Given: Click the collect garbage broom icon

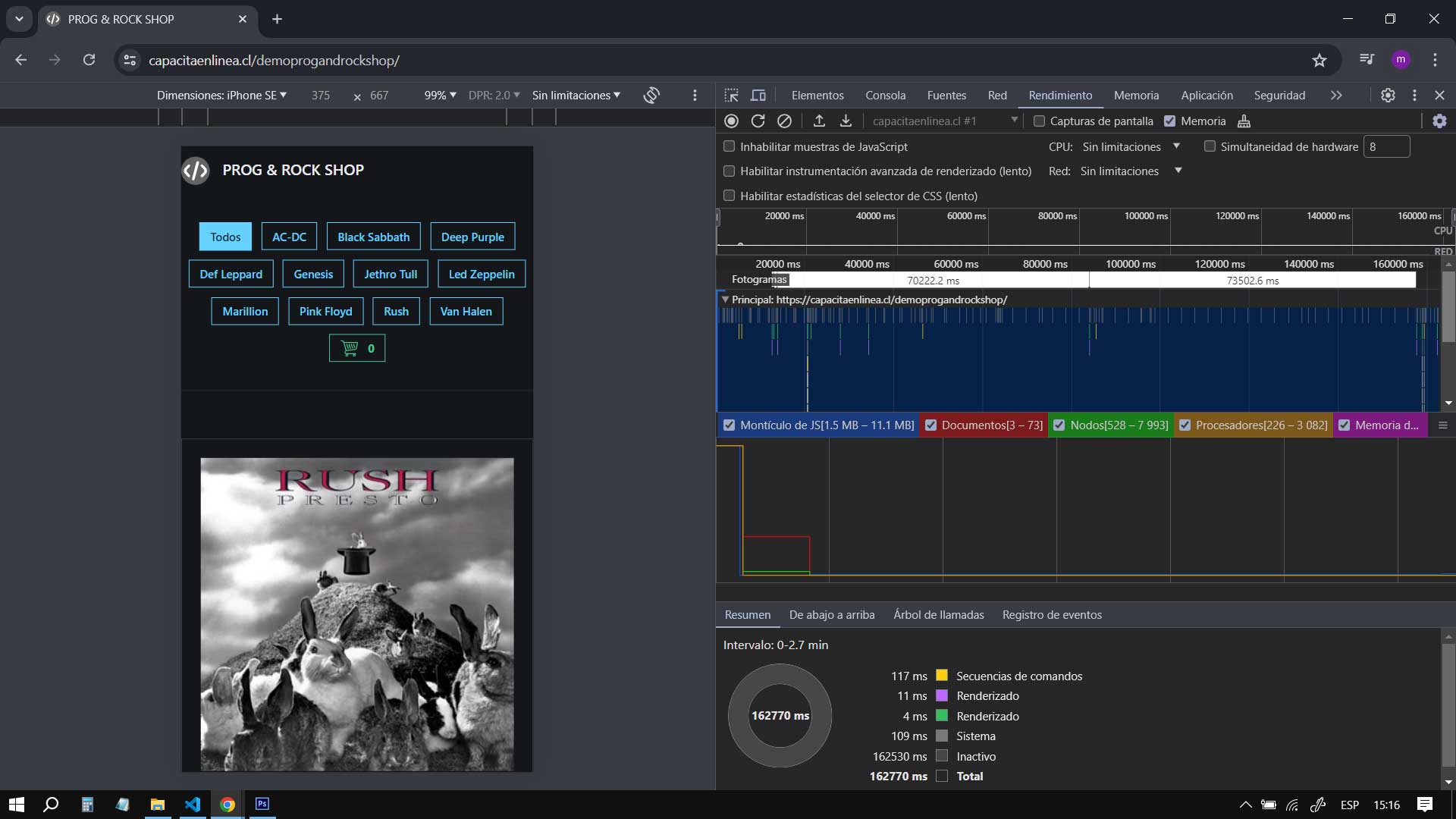Looking at the screenshot, I should (1244, 121).
